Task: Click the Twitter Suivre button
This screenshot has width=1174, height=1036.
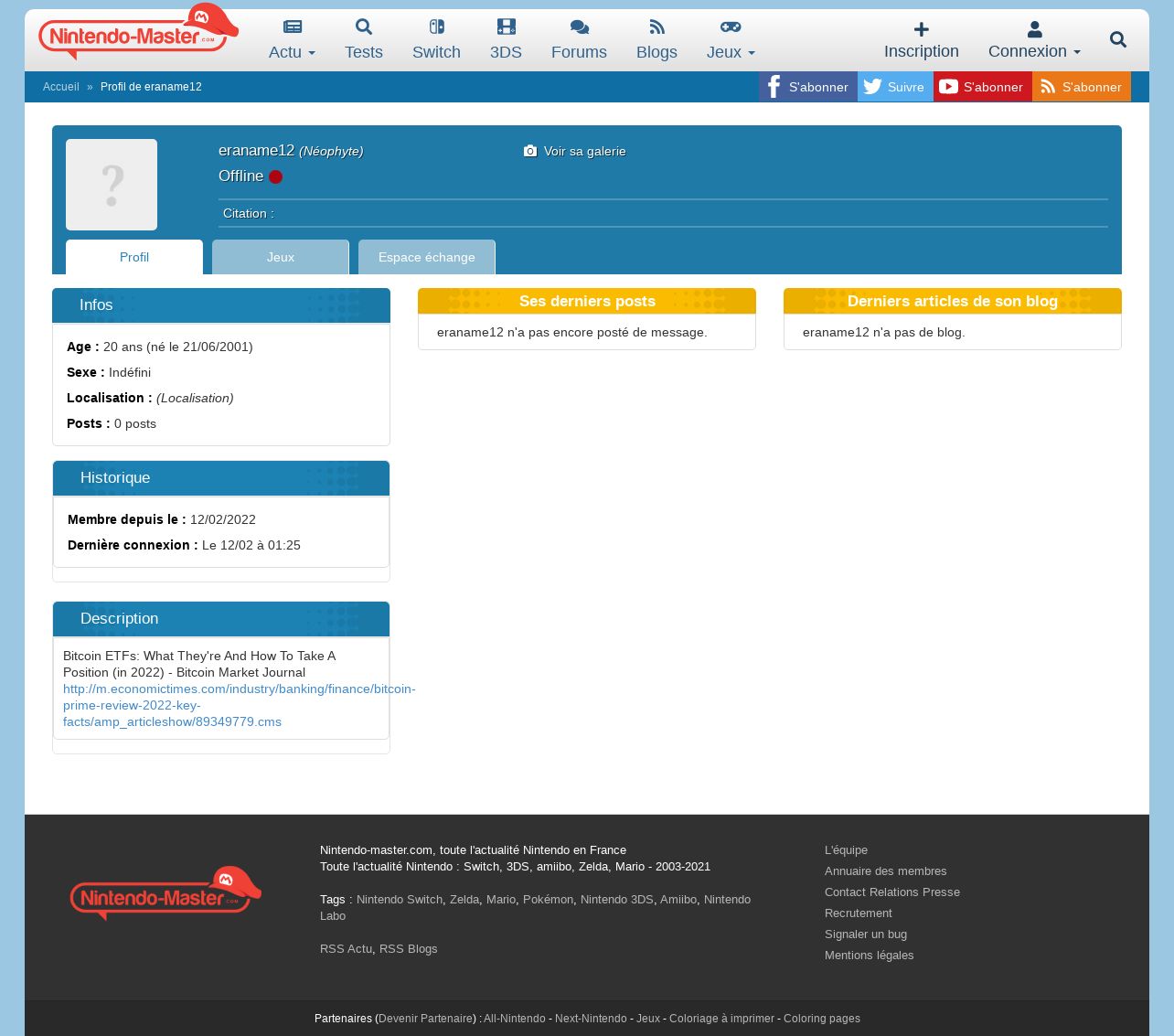Action: pyautogui.click(x=895, y=87)
